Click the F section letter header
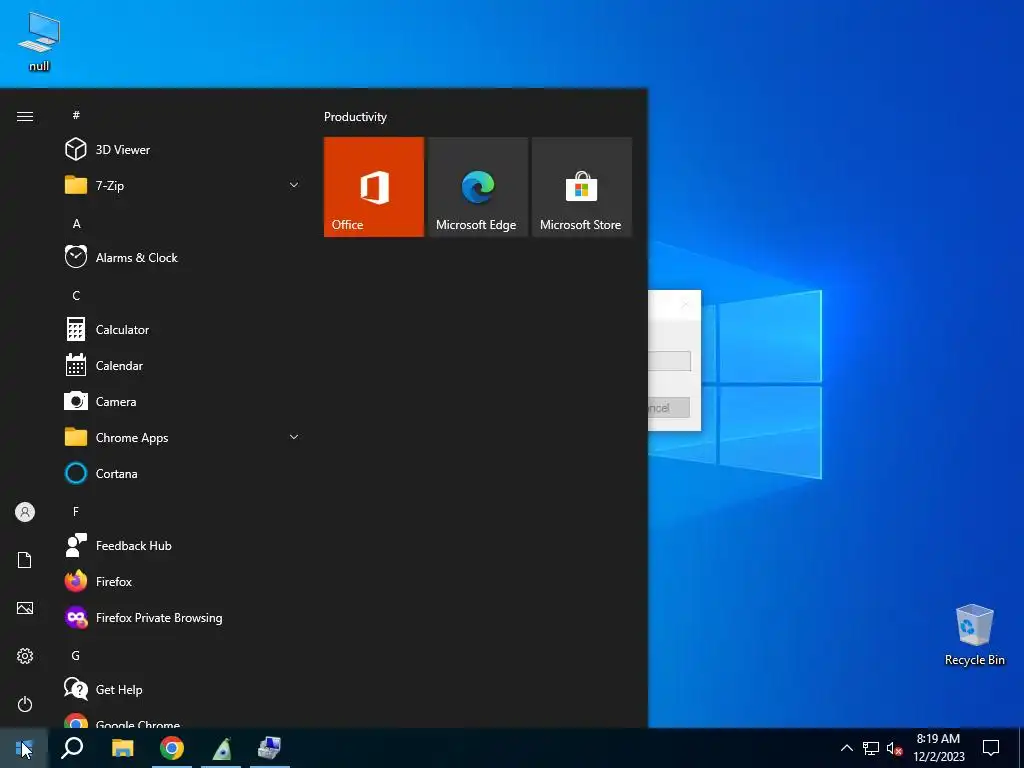Viewport: 1024px width, 768px height. 76,511
